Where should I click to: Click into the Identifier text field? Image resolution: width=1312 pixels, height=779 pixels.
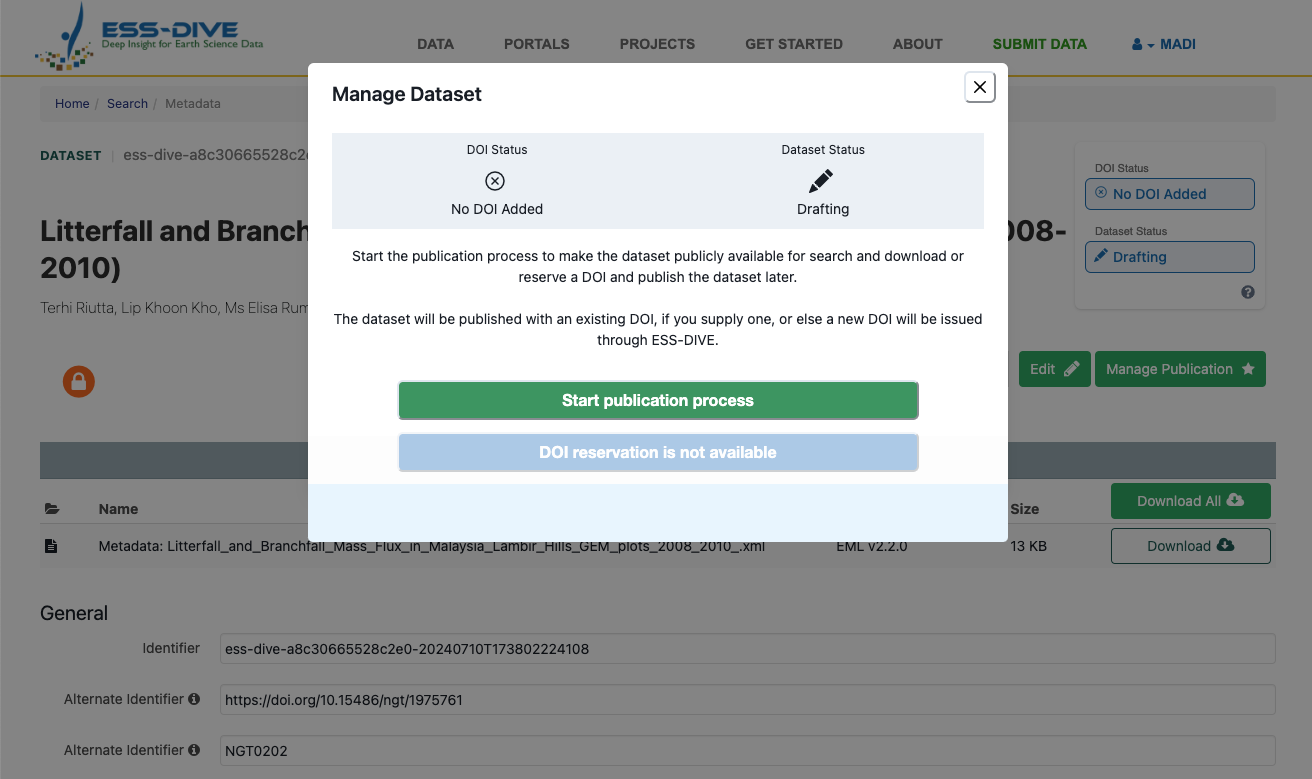747,649
